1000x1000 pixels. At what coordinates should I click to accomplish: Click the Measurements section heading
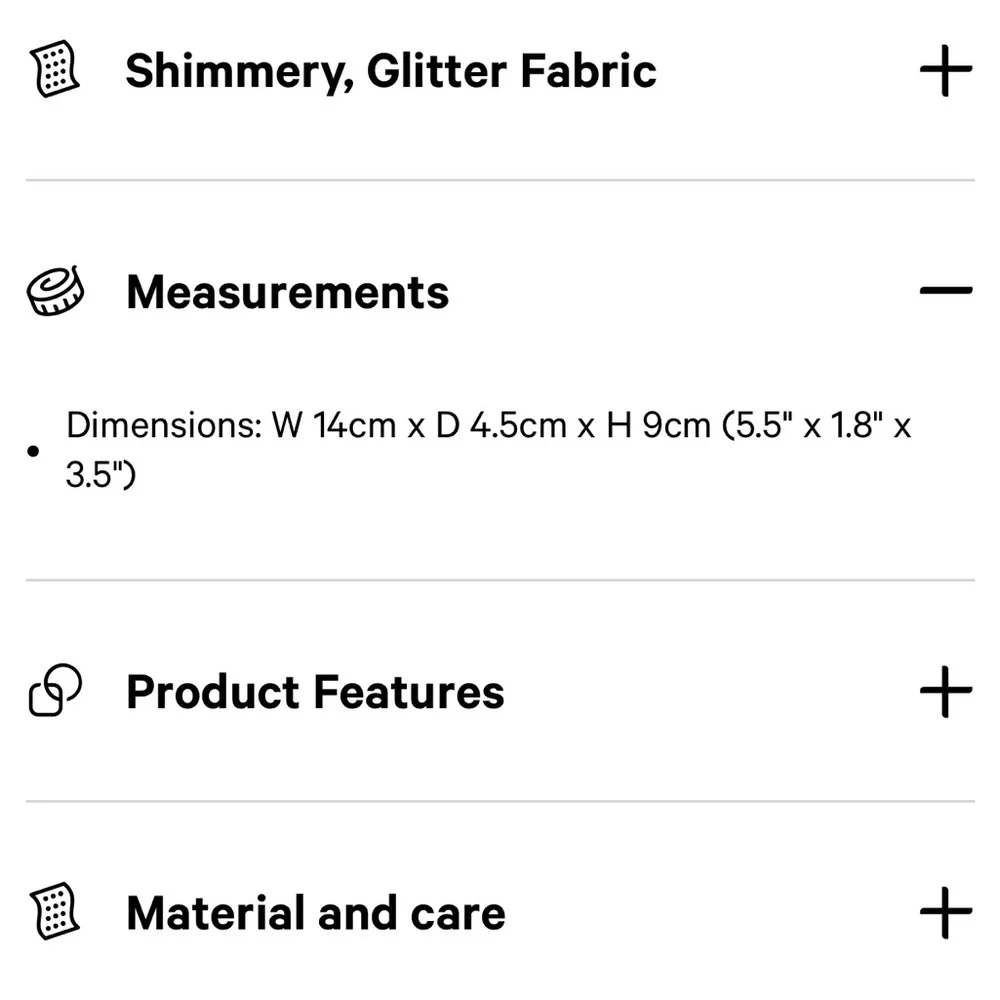tap(287, 292)
